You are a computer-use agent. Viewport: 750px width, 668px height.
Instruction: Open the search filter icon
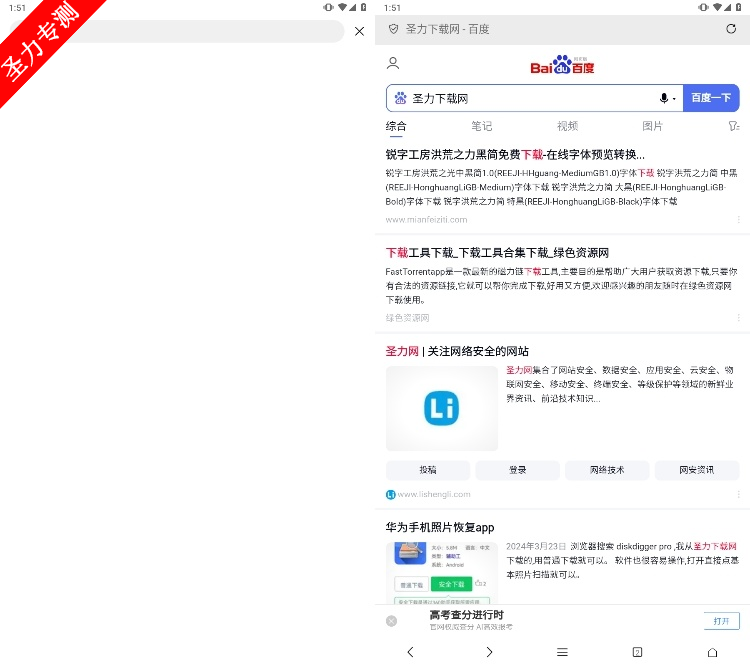click(734, 126)
